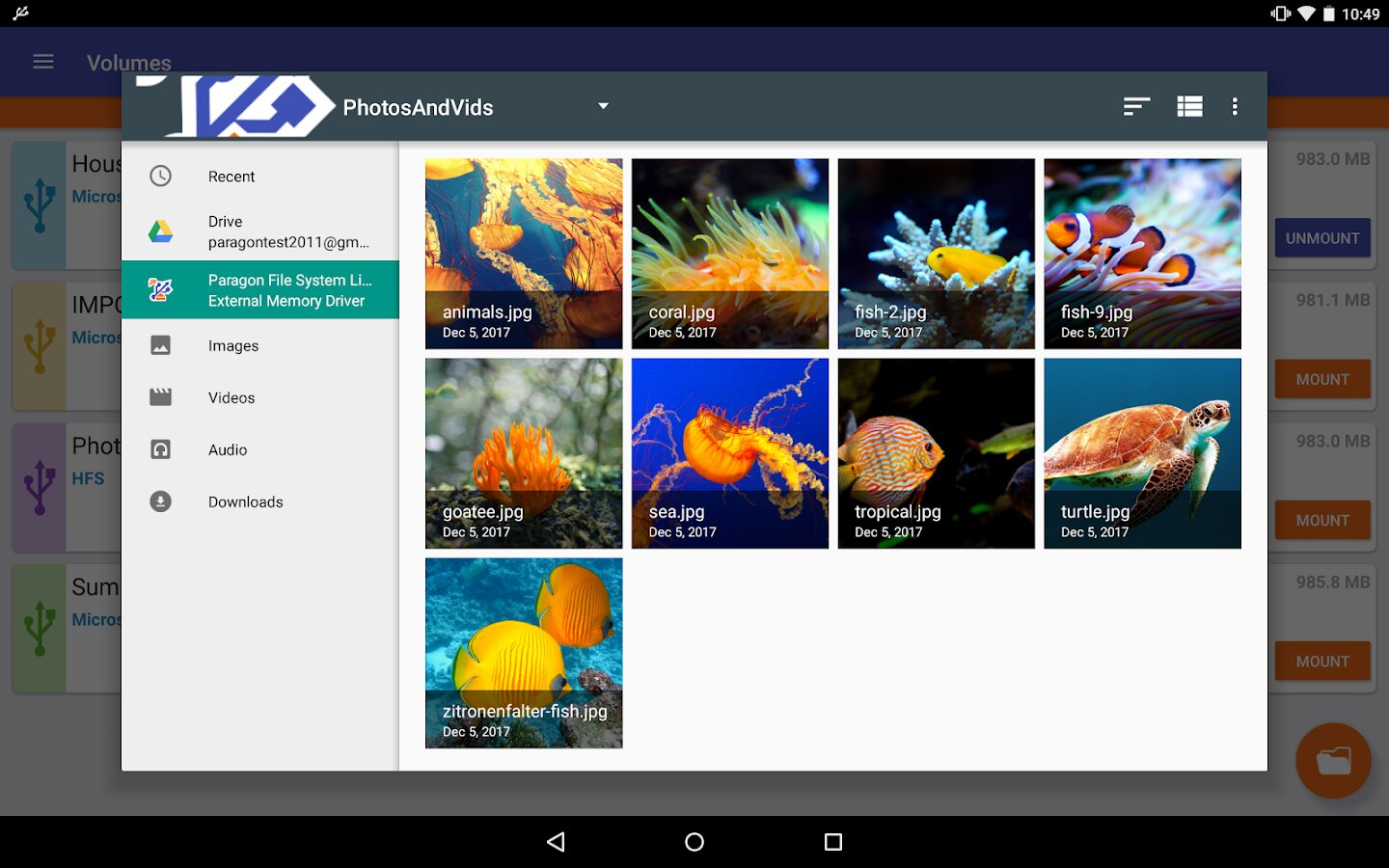
Task: Tap the folder floating action button
Action: point(1333,760)
